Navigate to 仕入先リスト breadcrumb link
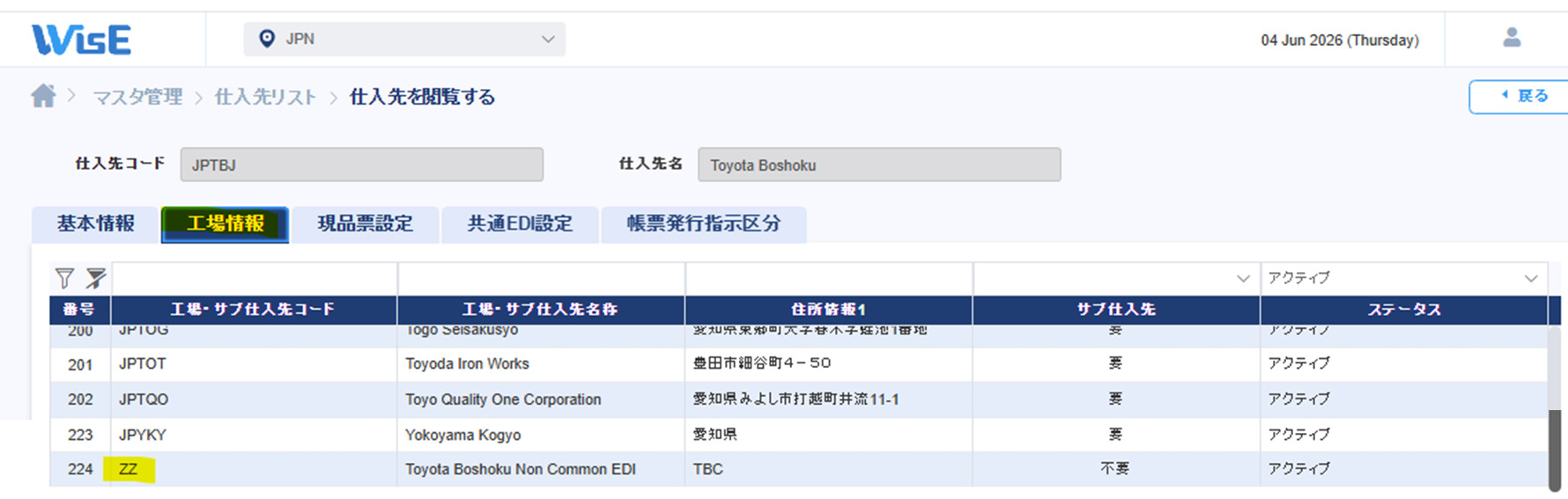This screenshot has width=1568, height=499. [265, 97]
